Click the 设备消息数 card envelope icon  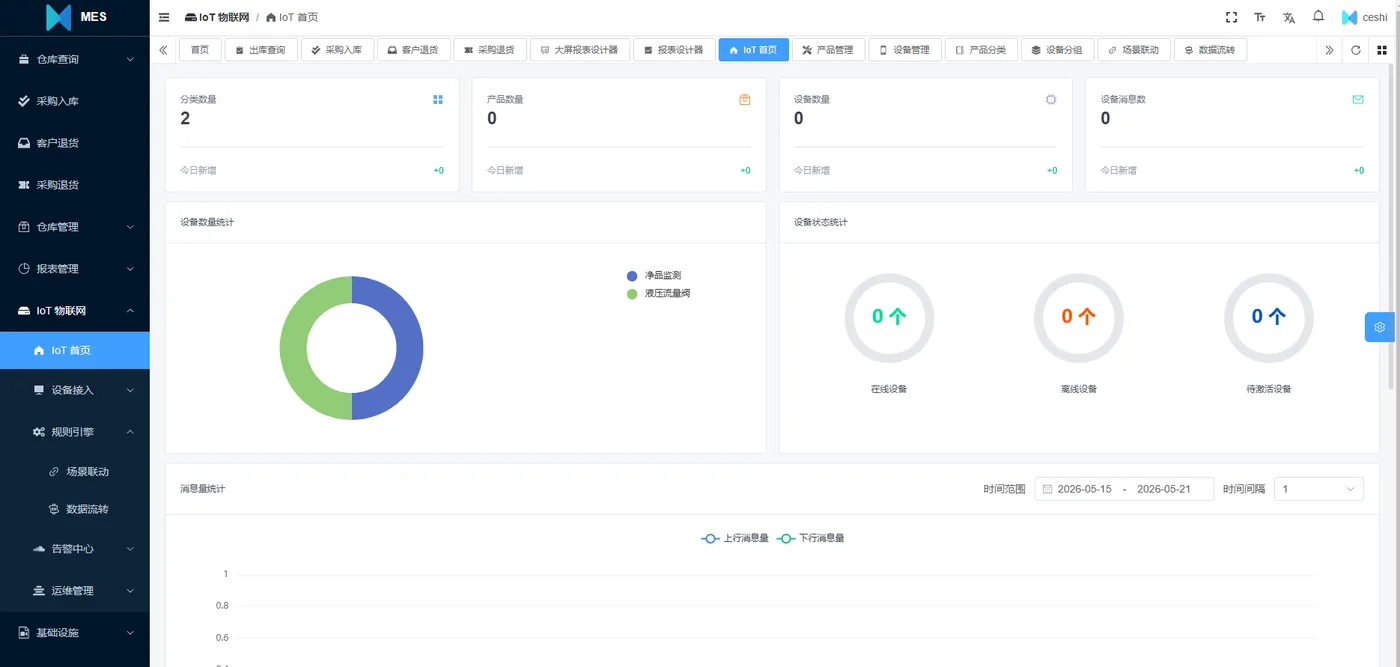(x=1358, y=99)
